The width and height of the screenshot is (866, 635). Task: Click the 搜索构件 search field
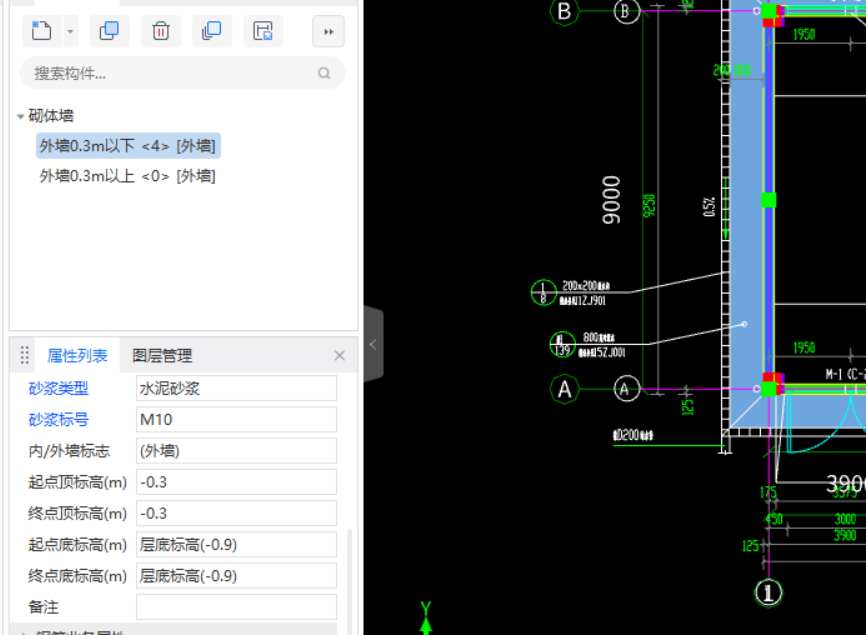[x=183, y=73]
